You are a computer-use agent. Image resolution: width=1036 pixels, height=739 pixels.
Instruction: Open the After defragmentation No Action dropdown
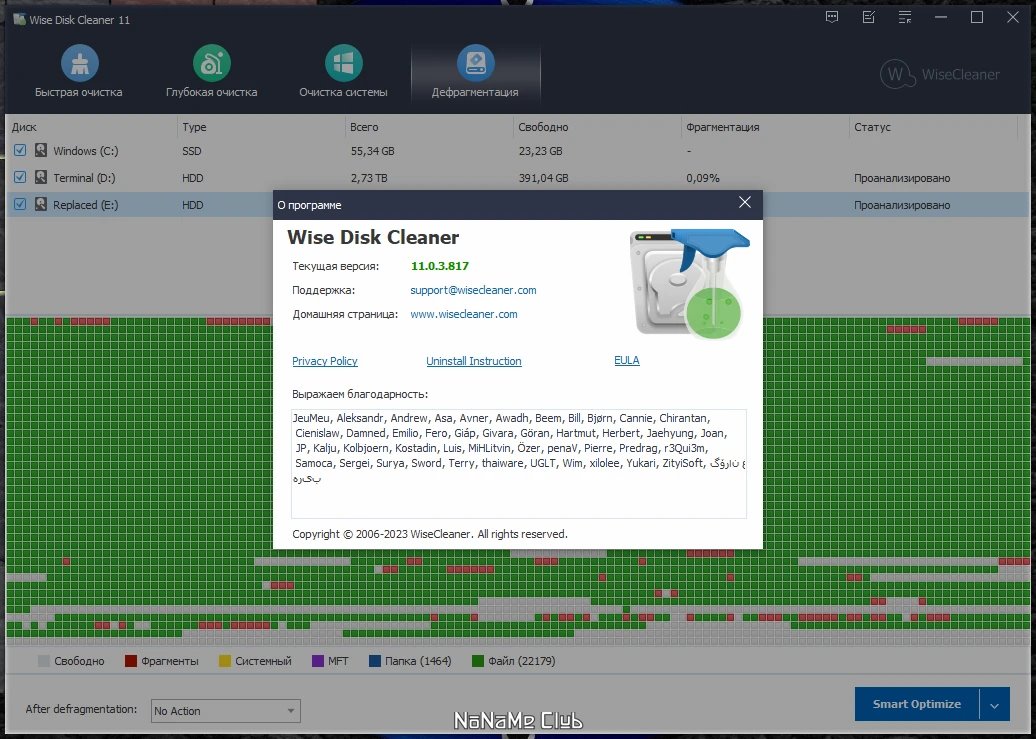[225, 711]
